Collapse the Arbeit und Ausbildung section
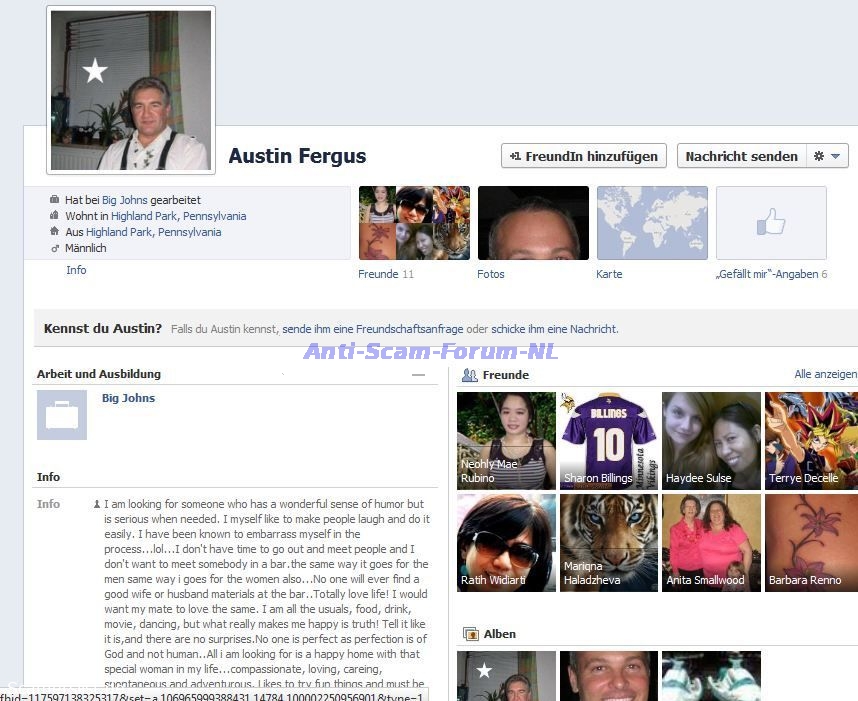This screenshot has height=701, width=858. 419,374
